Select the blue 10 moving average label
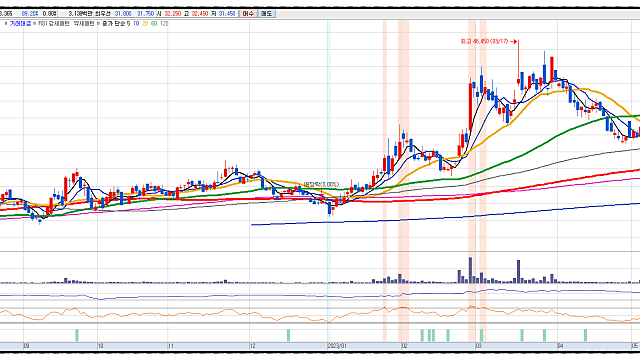The image size is (640, 360). [136, 24]
